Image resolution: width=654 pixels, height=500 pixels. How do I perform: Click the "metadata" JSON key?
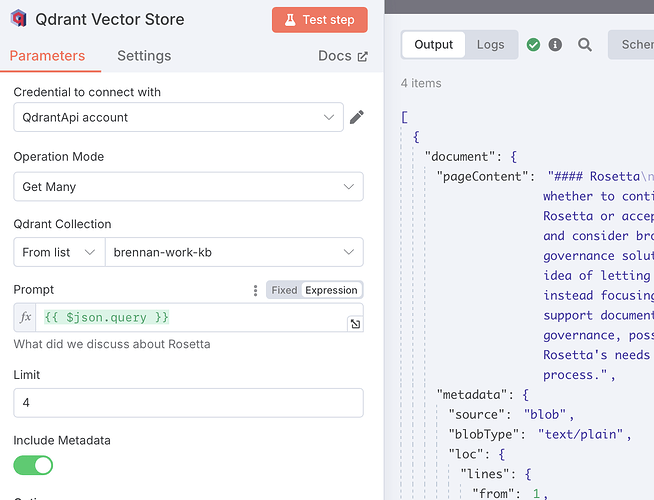click(x=474, y=394)
